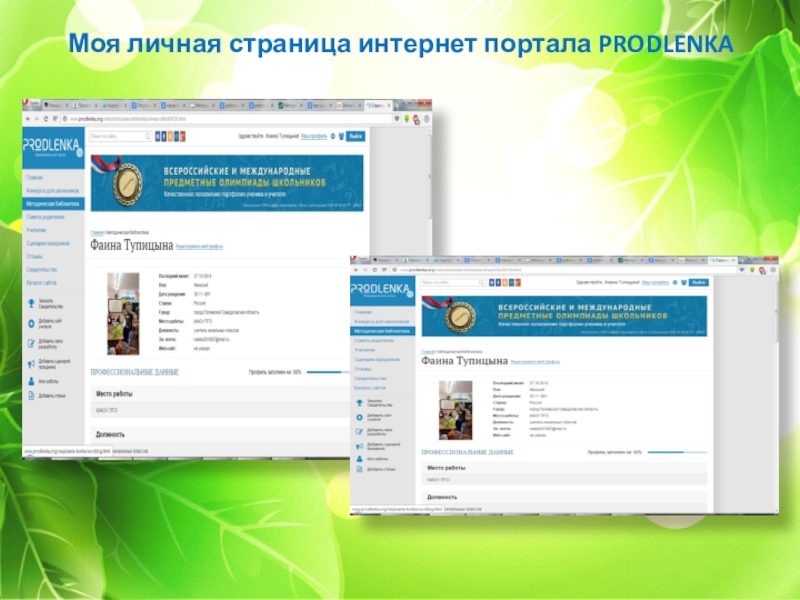Viewport: 800px width, 600px height.
Task: Go back in the lower-right browser window
Action: coord(356,270)
